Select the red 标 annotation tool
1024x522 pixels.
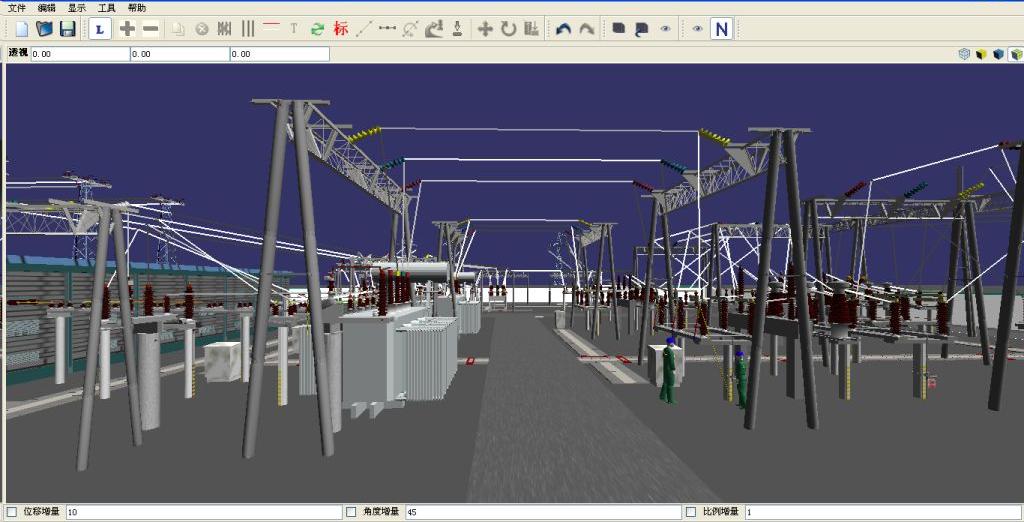[x=341, y=29]
